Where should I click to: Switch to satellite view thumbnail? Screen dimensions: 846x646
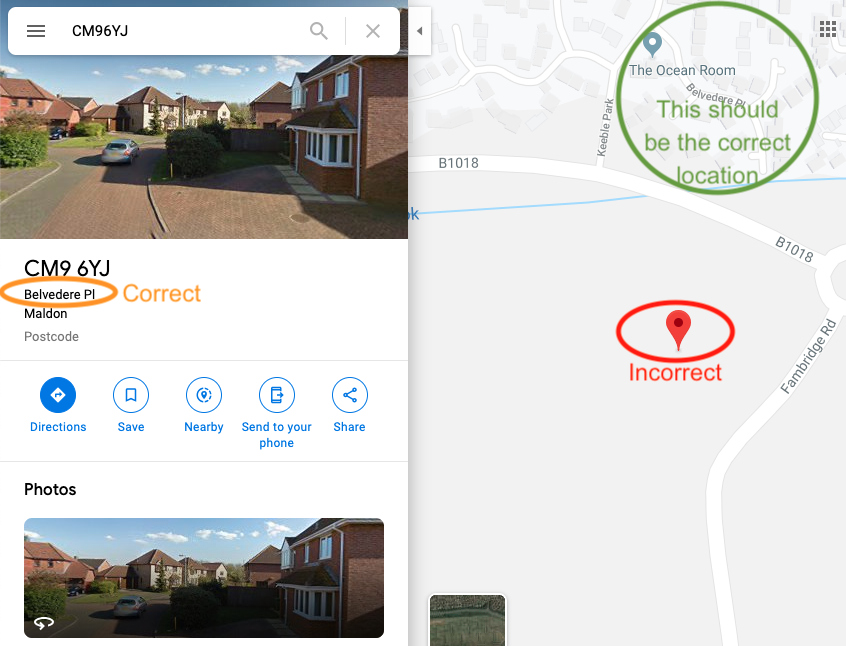pos(468,620)
